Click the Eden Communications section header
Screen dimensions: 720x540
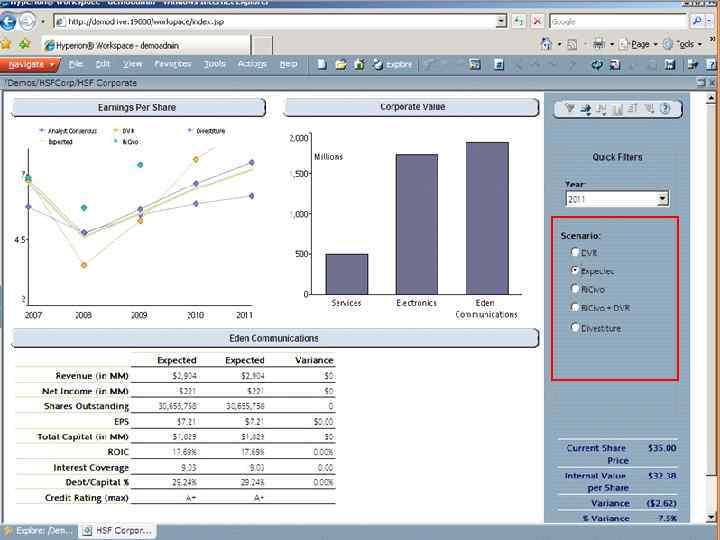[275, 338]
